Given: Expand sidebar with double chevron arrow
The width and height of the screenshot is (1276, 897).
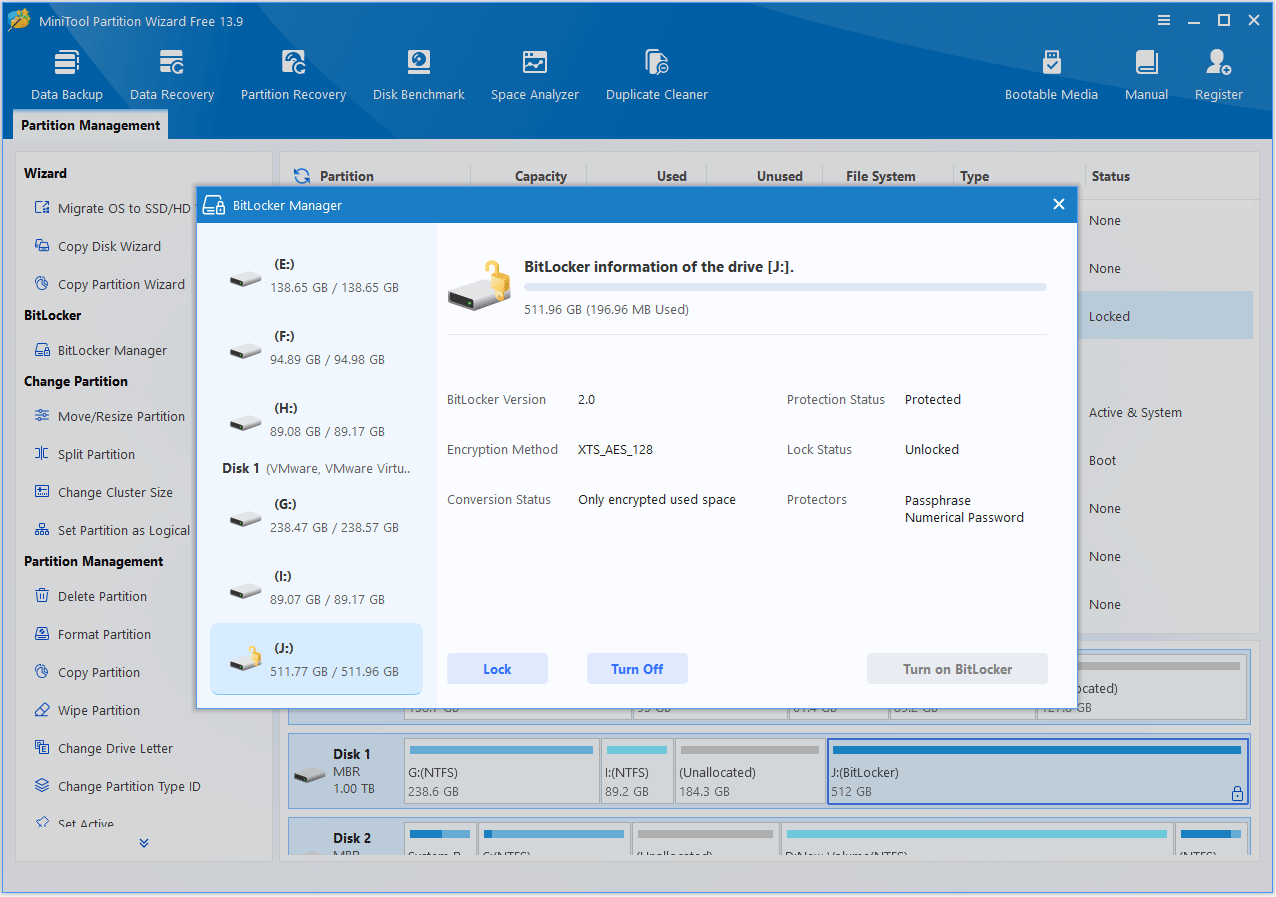Looking at the screenshot, I should [144, 843].
